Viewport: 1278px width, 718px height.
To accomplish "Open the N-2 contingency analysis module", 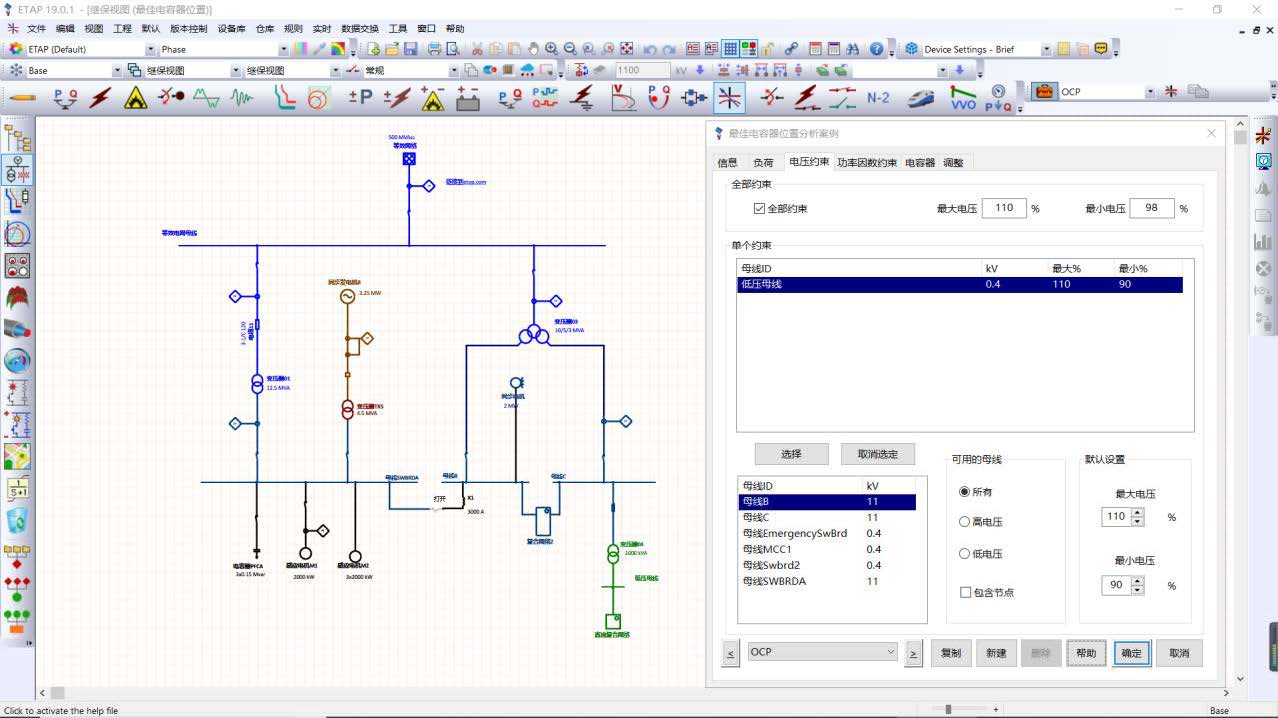I will [878, 97].
